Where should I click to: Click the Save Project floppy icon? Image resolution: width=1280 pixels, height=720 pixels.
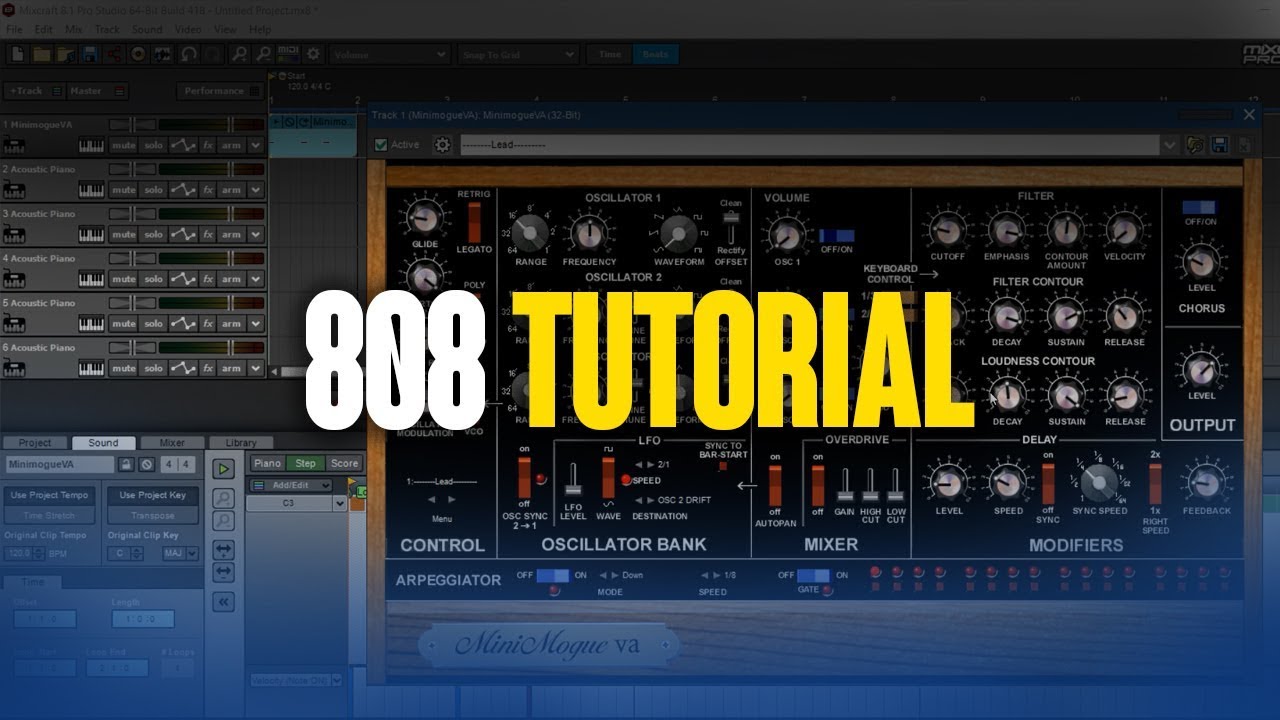(90, 54)
